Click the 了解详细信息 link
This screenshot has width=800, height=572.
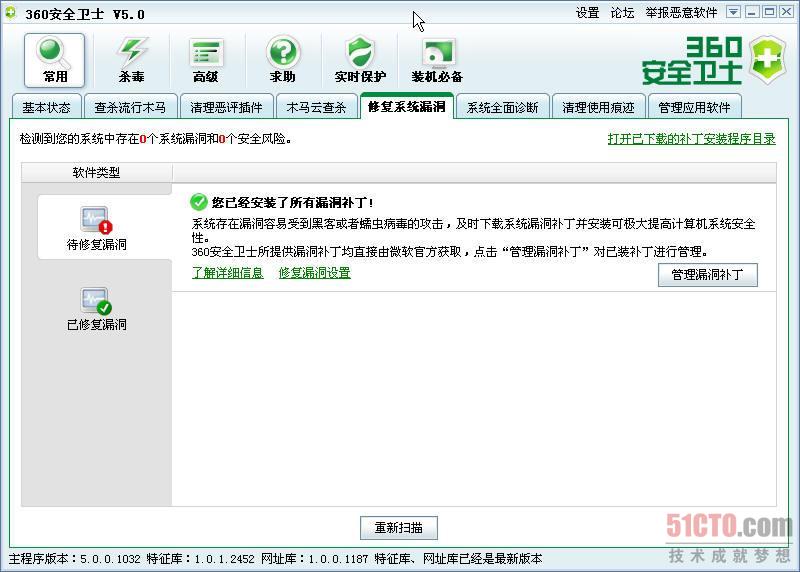tap(228, 272)
